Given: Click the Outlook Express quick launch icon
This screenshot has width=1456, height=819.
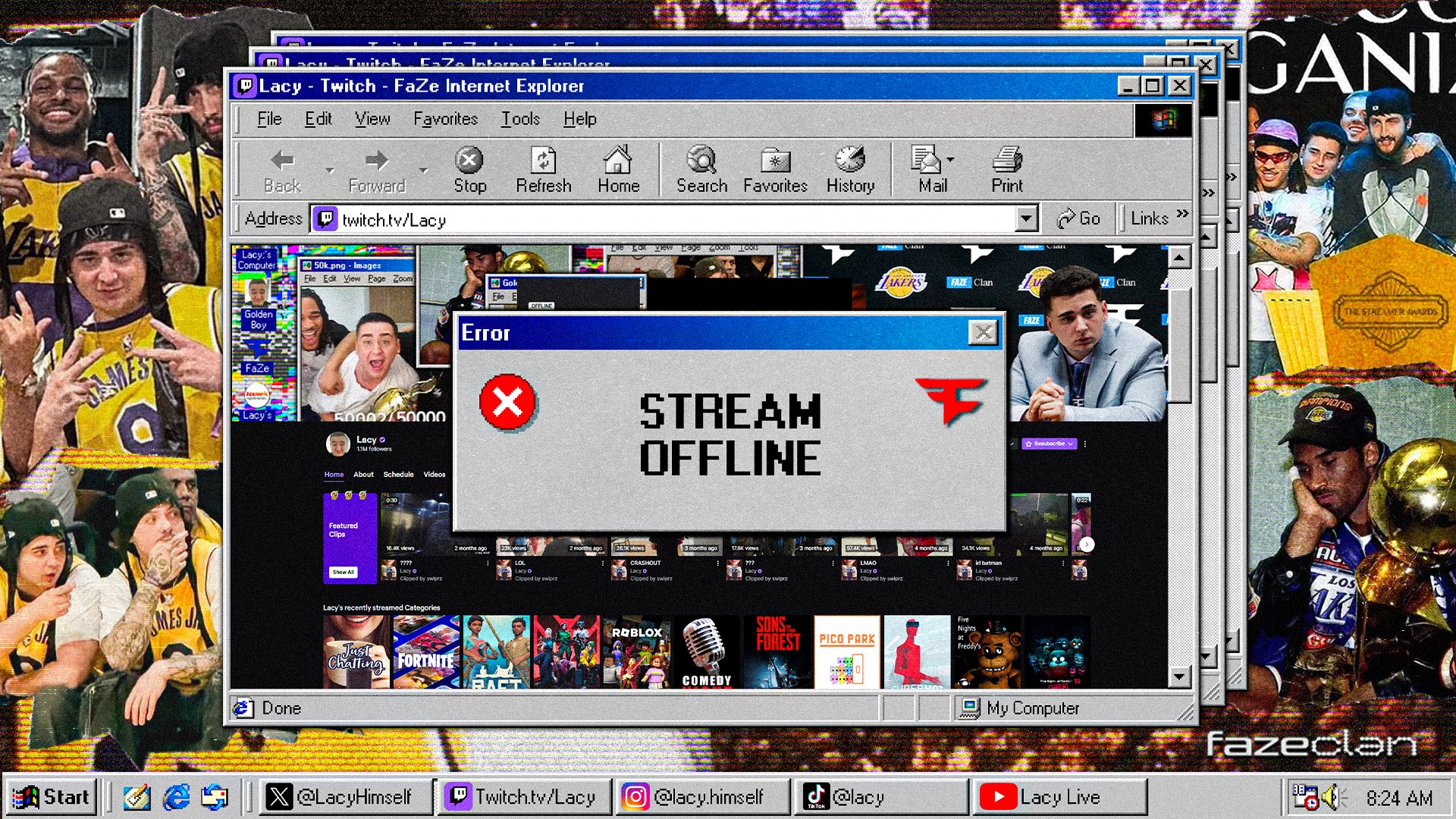Looking at the screenshot, I should (215, 797).
